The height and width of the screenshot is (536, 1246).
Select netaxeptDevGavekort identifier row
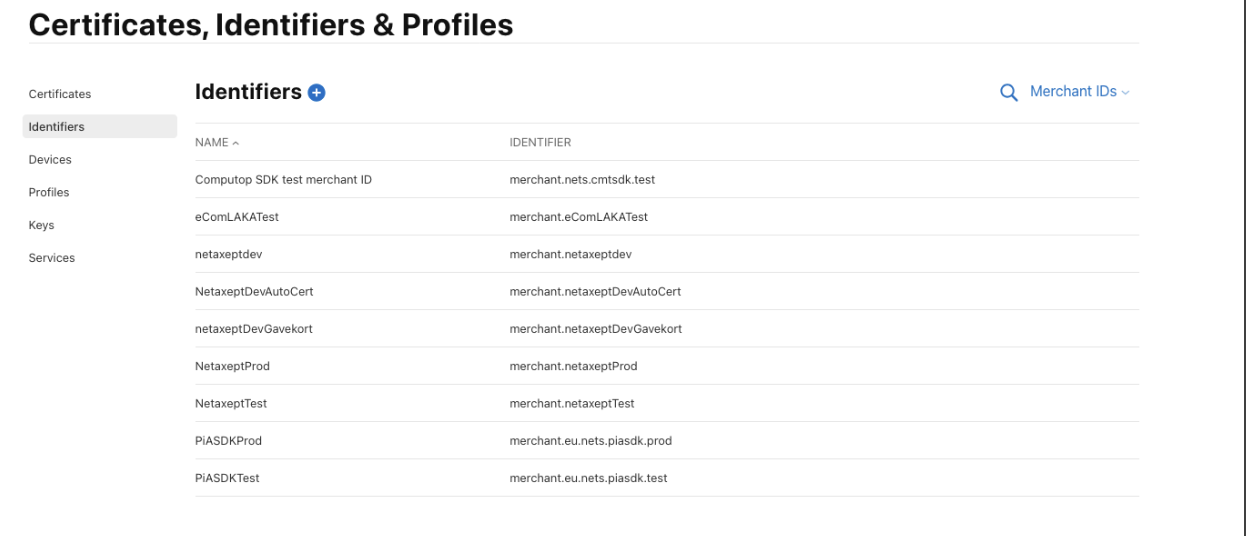point(667,328)
